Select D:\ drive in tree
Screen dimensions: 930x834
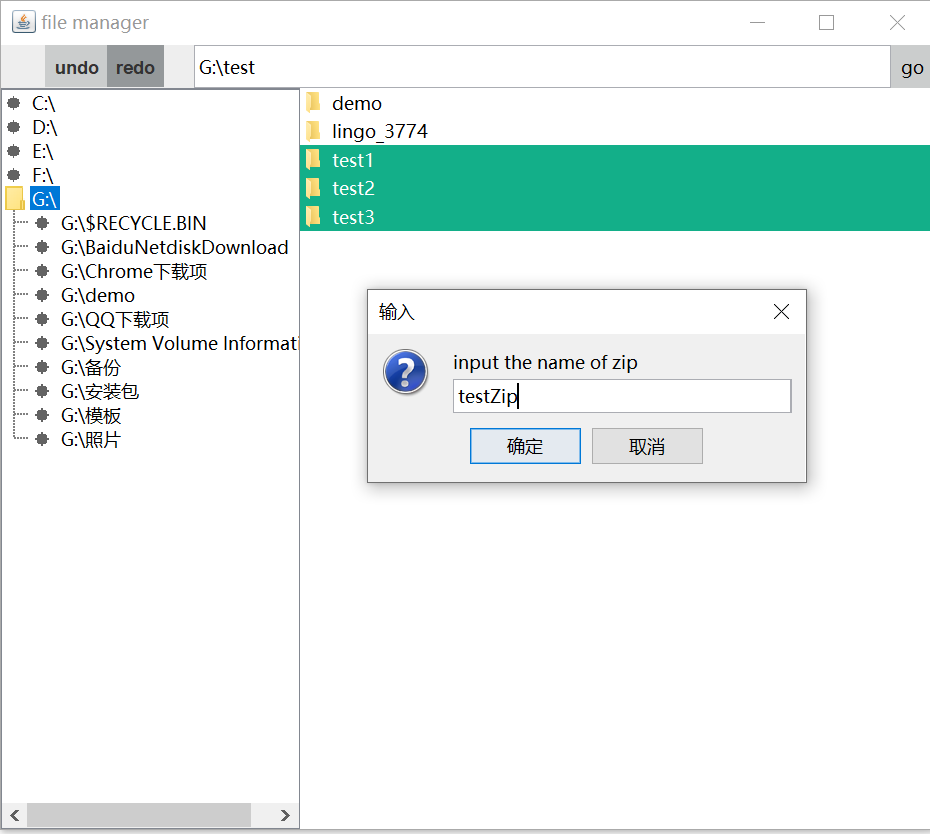tap(44, 128)
